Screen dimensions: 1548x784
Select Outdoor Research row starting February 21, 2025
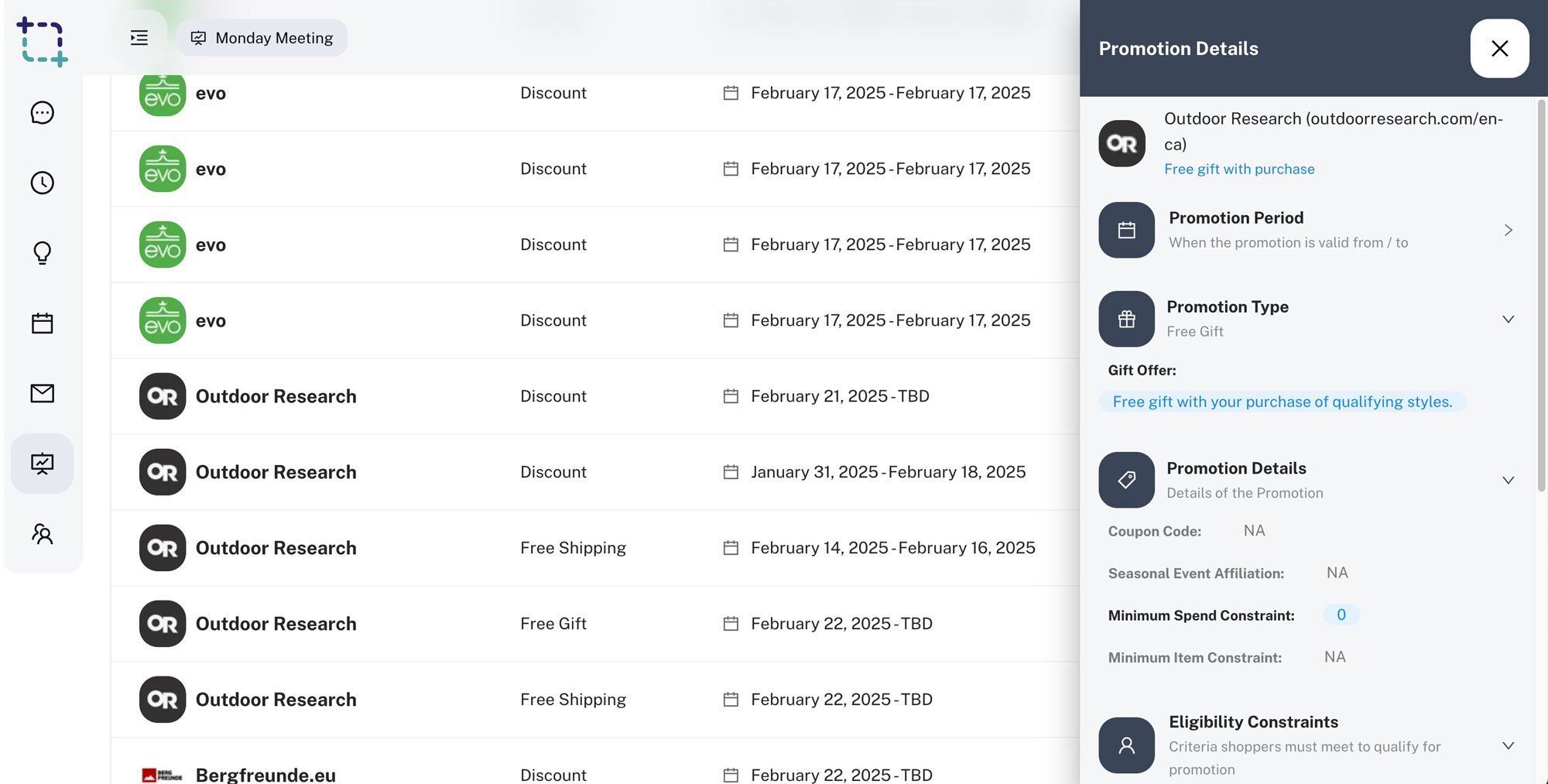[x=596, y=396]
